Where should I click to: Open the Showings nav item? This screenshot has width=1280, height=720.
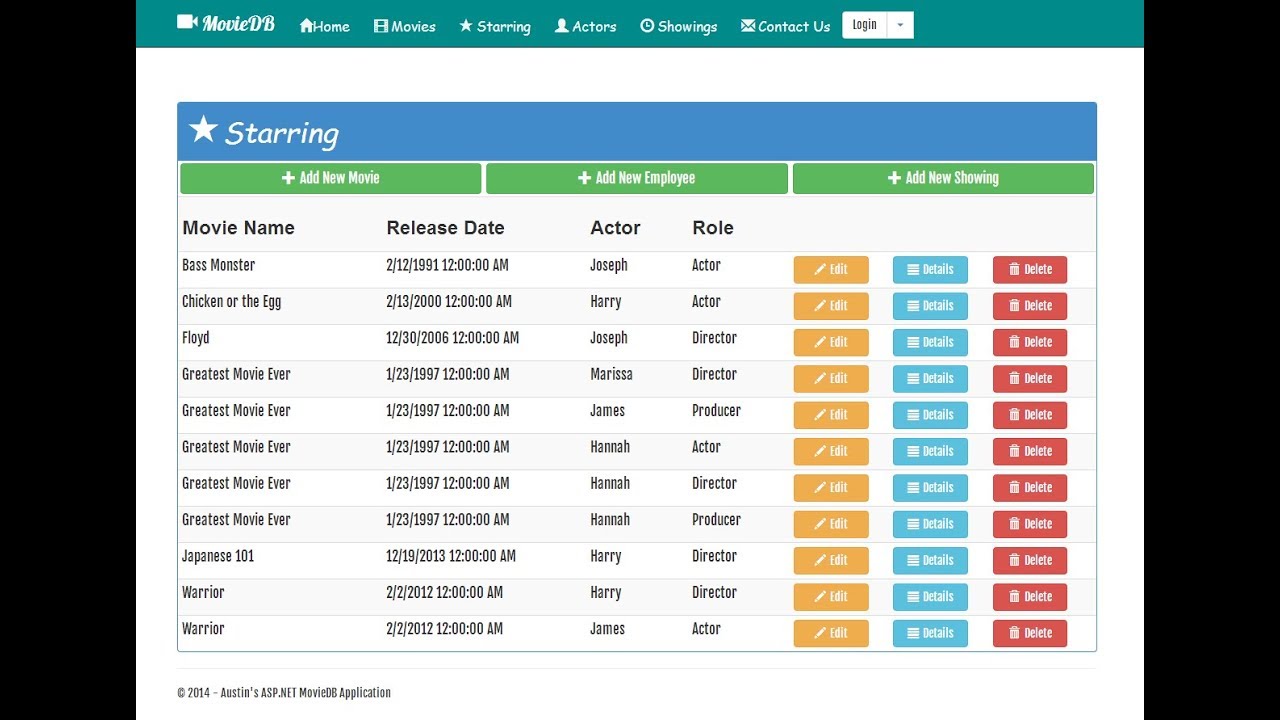pos(678,26)
